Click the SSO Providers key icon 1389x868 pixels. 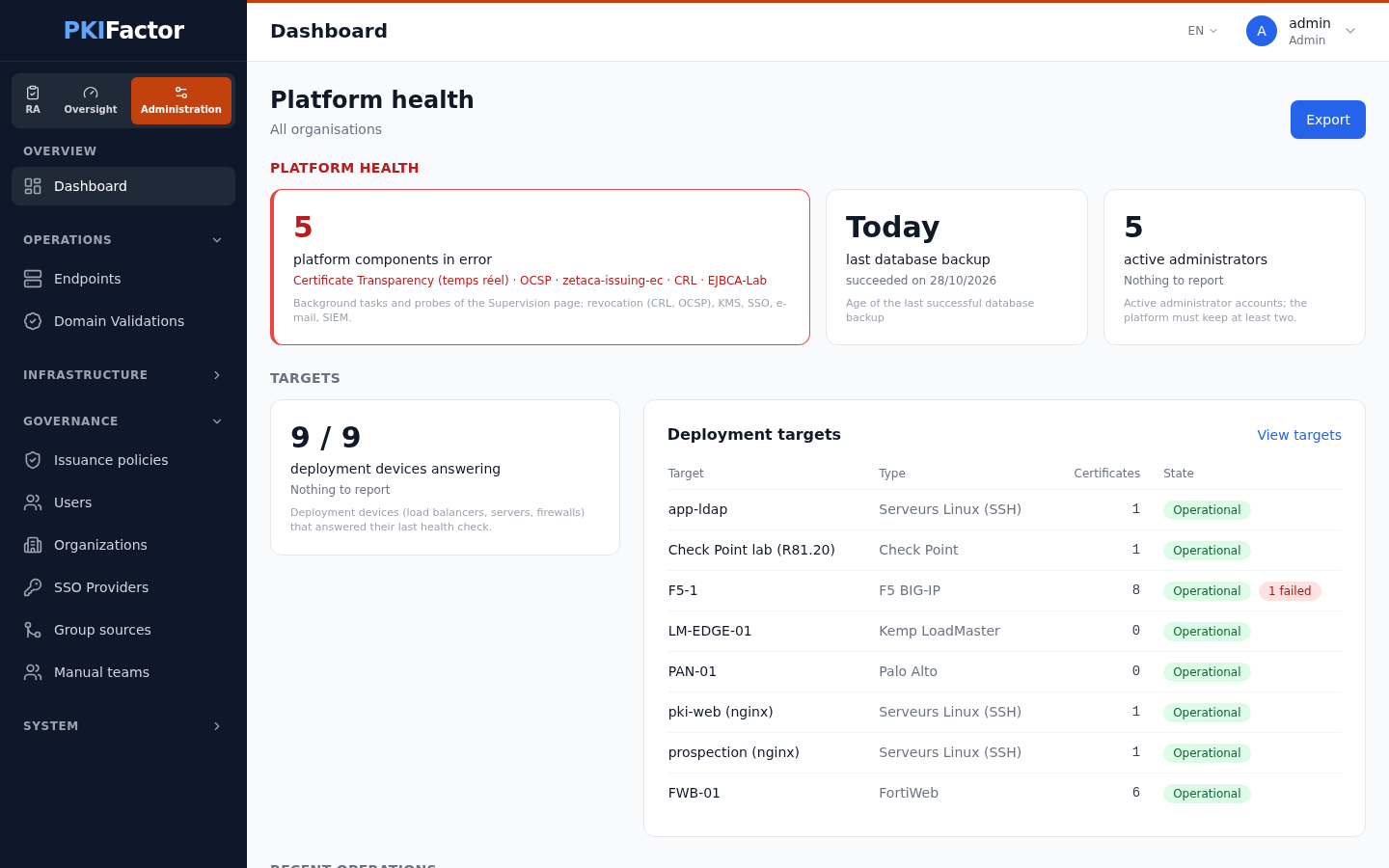(x=33, y=587)
